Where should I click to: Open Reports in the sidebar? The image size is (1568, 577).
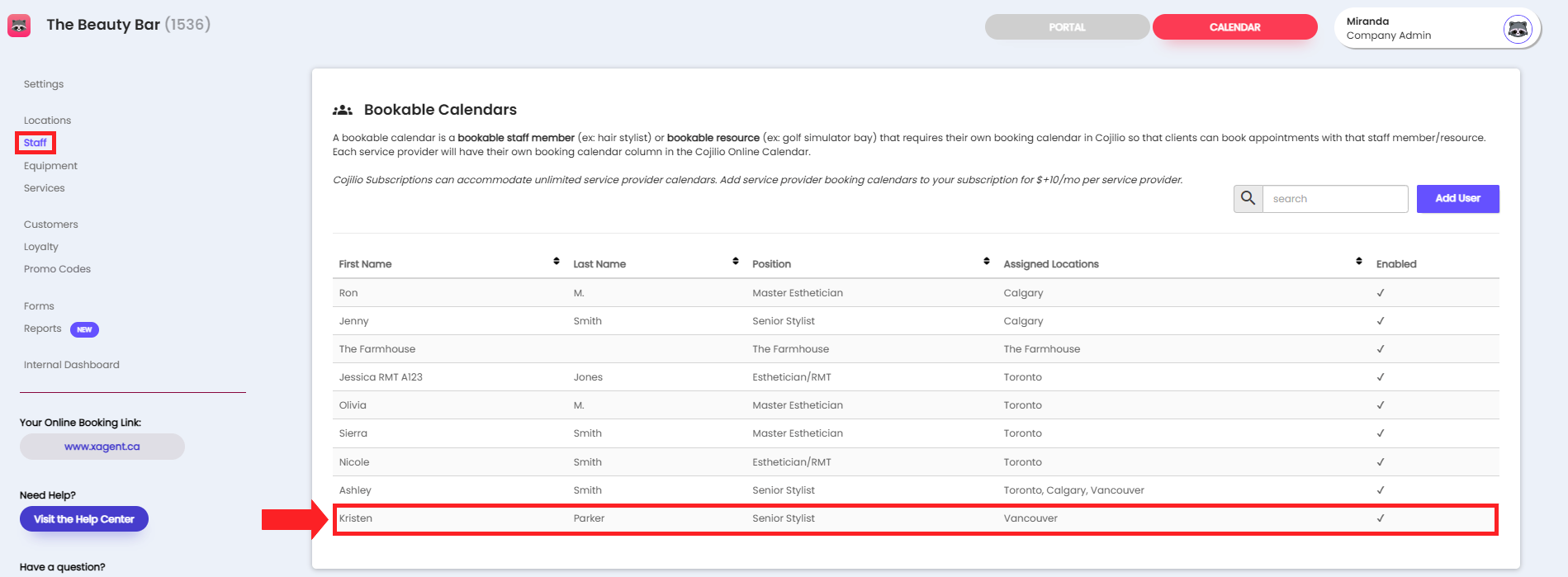tap(43, 329)
